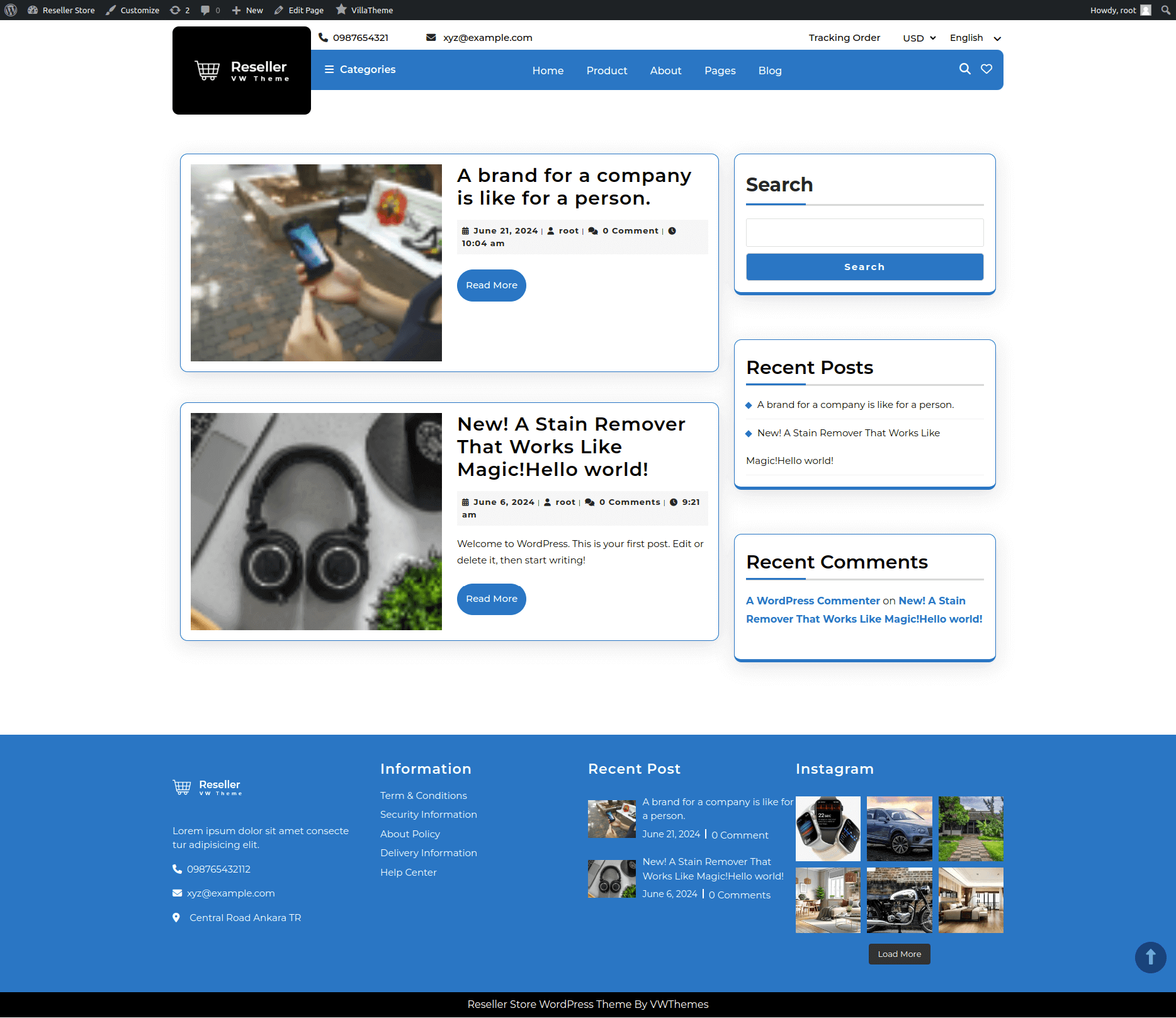Click the Load More Instagram button

899,954
